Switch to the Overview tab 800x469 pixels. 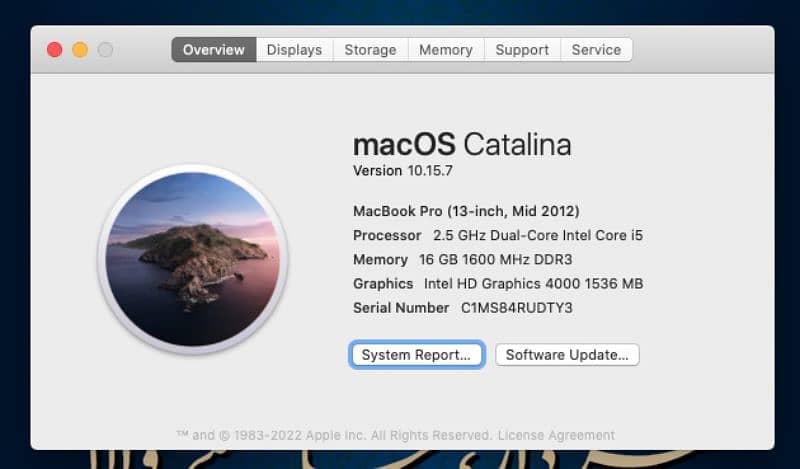pos(213,50)
